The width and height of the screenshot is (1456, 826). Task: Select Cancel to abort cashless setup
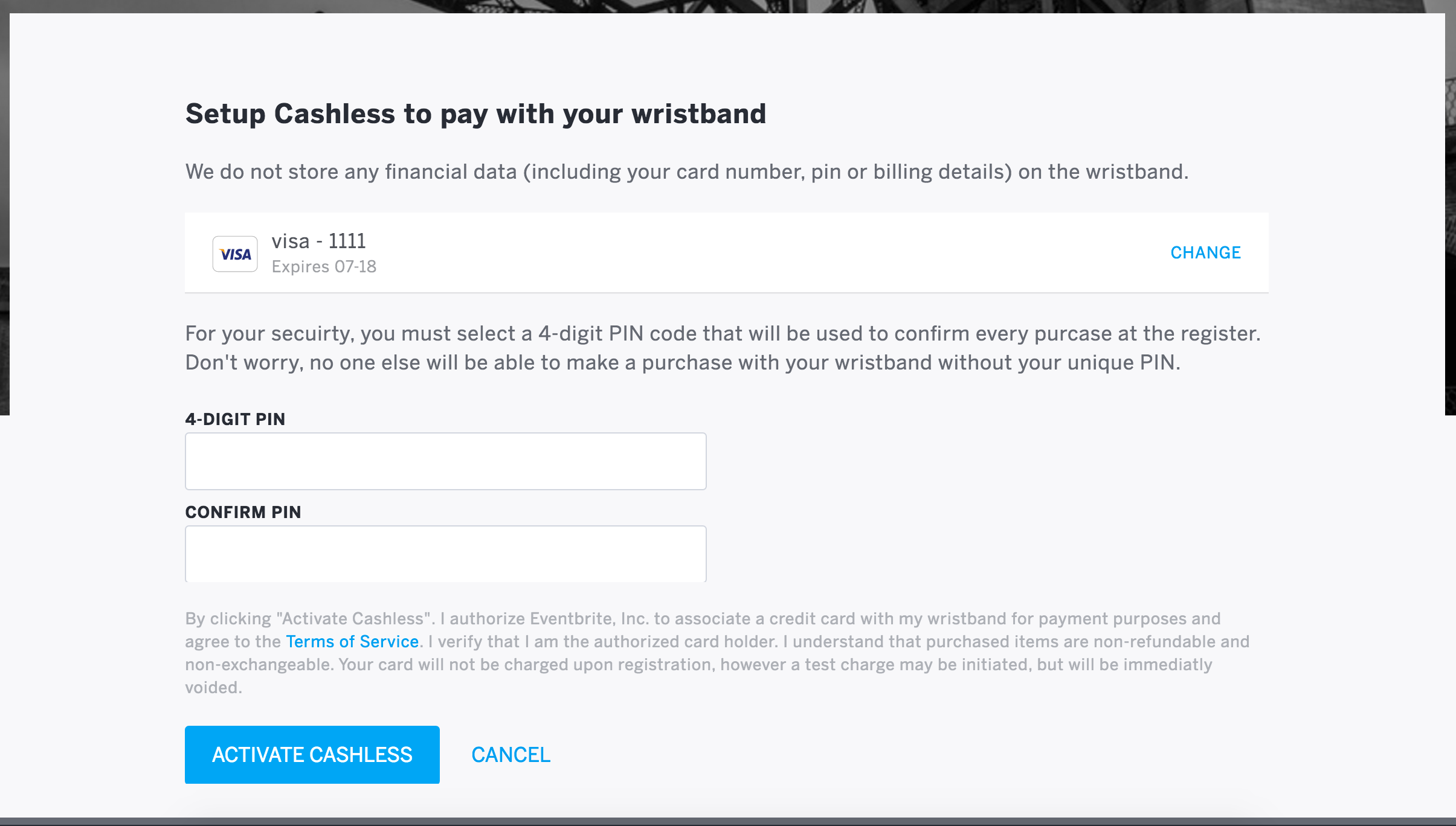click(511, 755)
